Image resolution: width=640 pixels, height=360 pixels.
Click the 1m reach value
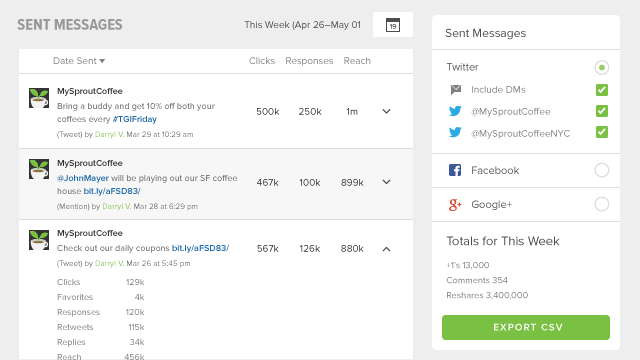pos(352,111)
